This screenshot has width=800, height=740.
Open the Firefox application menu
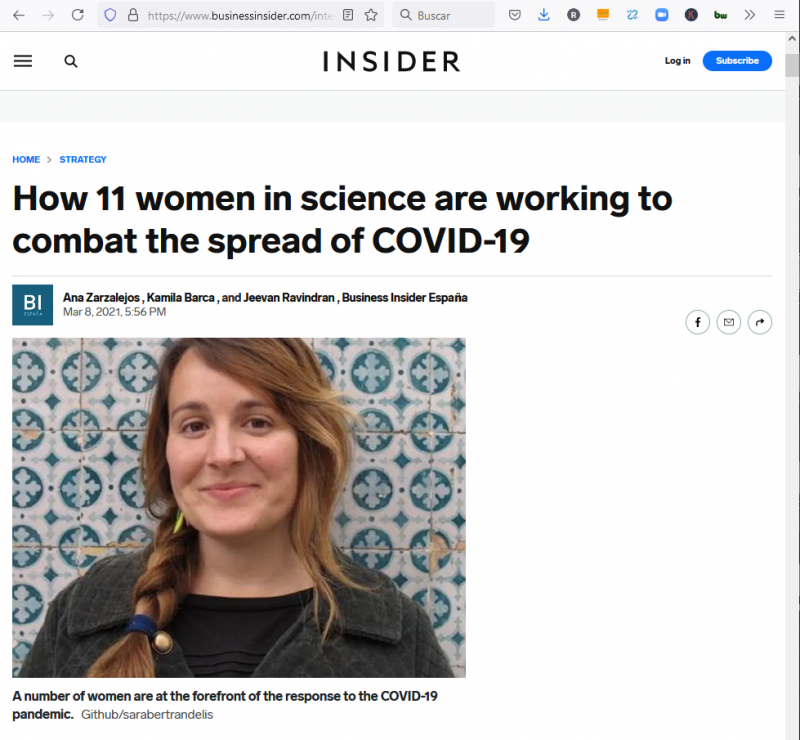[779, 15]
